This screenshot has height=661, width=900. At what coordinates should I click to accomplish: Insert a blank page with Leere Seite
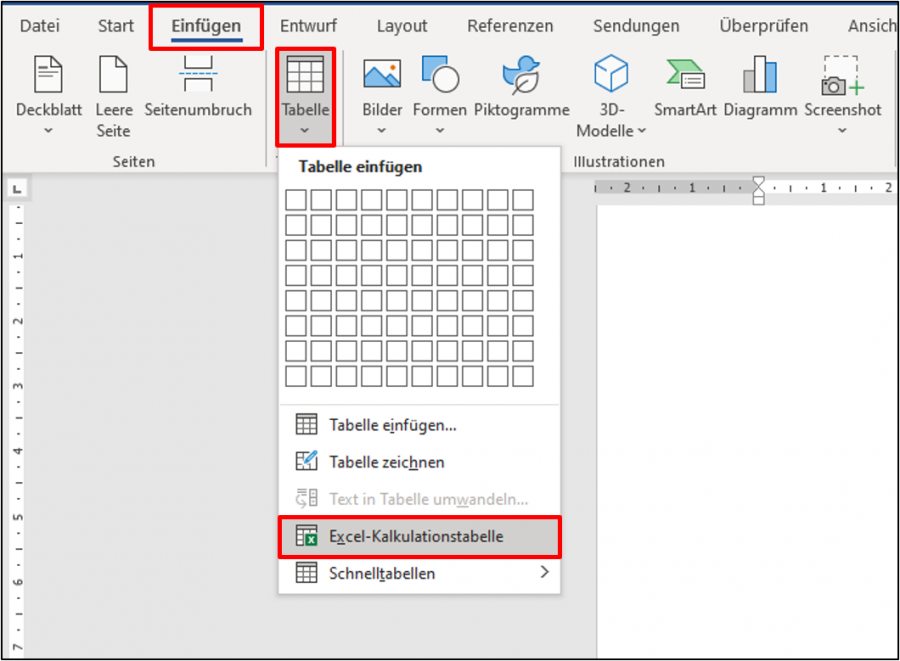point(113,77)
